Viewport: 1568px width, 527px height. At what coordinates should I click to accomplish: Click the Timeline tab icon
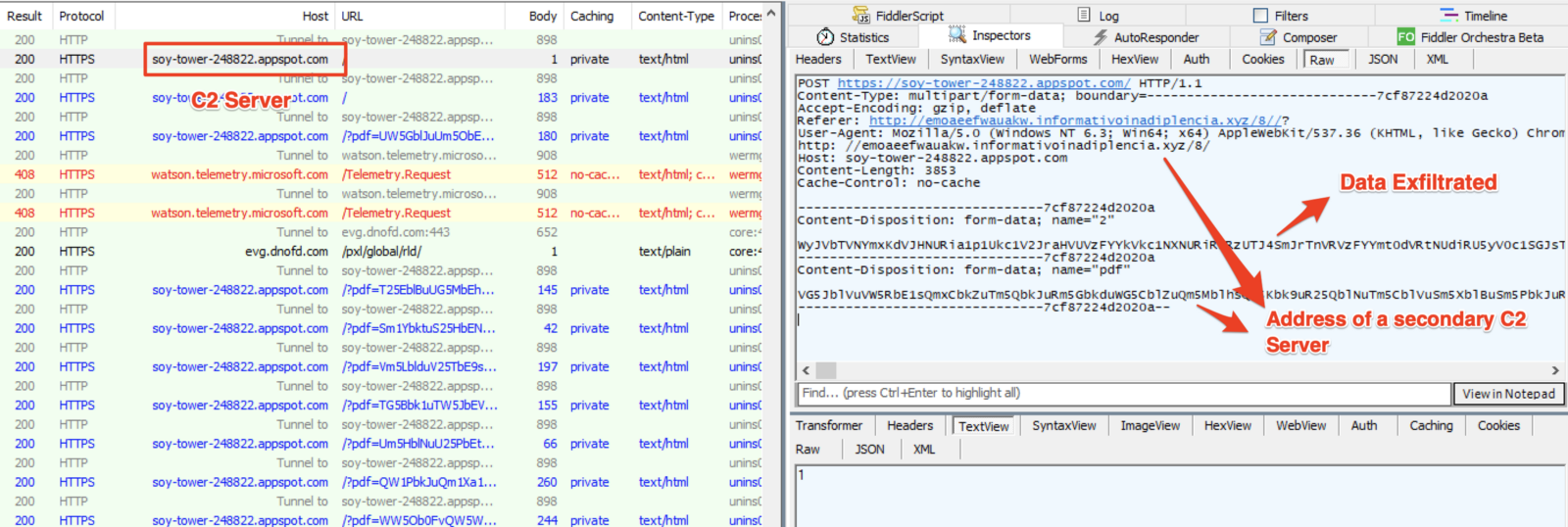(x=1448, y=15)
